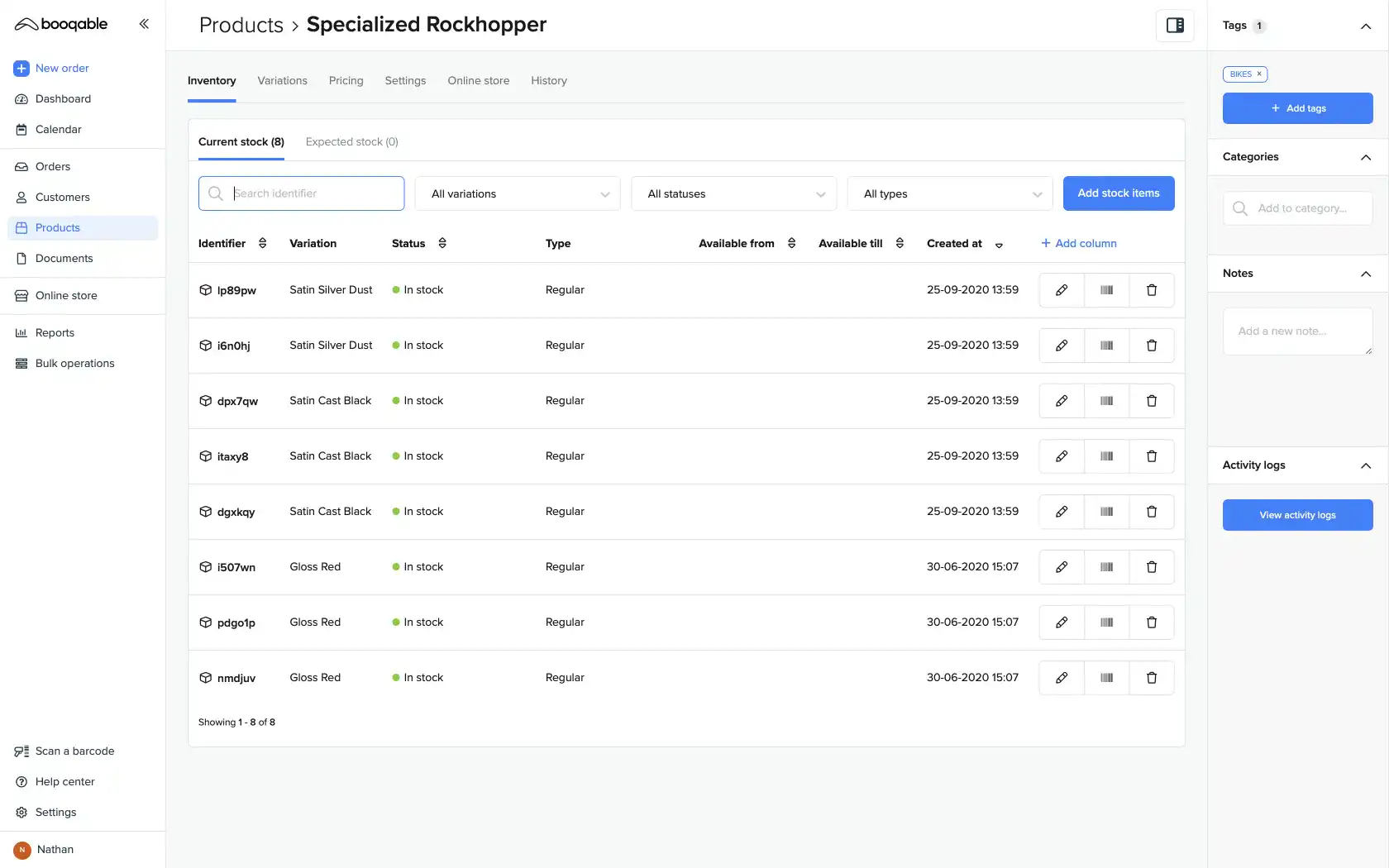Delete stock item nmdjuv

click(x=1152, y=678)
